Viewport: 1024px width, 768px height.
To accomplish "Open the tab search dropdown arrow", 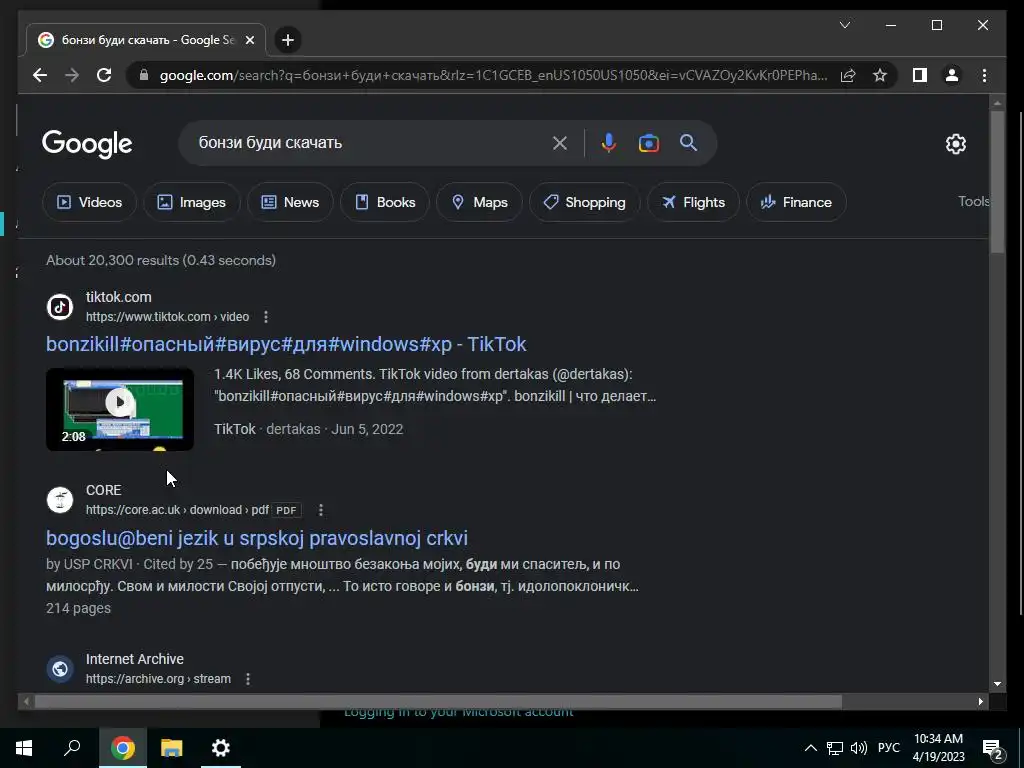I will [844, 25].
